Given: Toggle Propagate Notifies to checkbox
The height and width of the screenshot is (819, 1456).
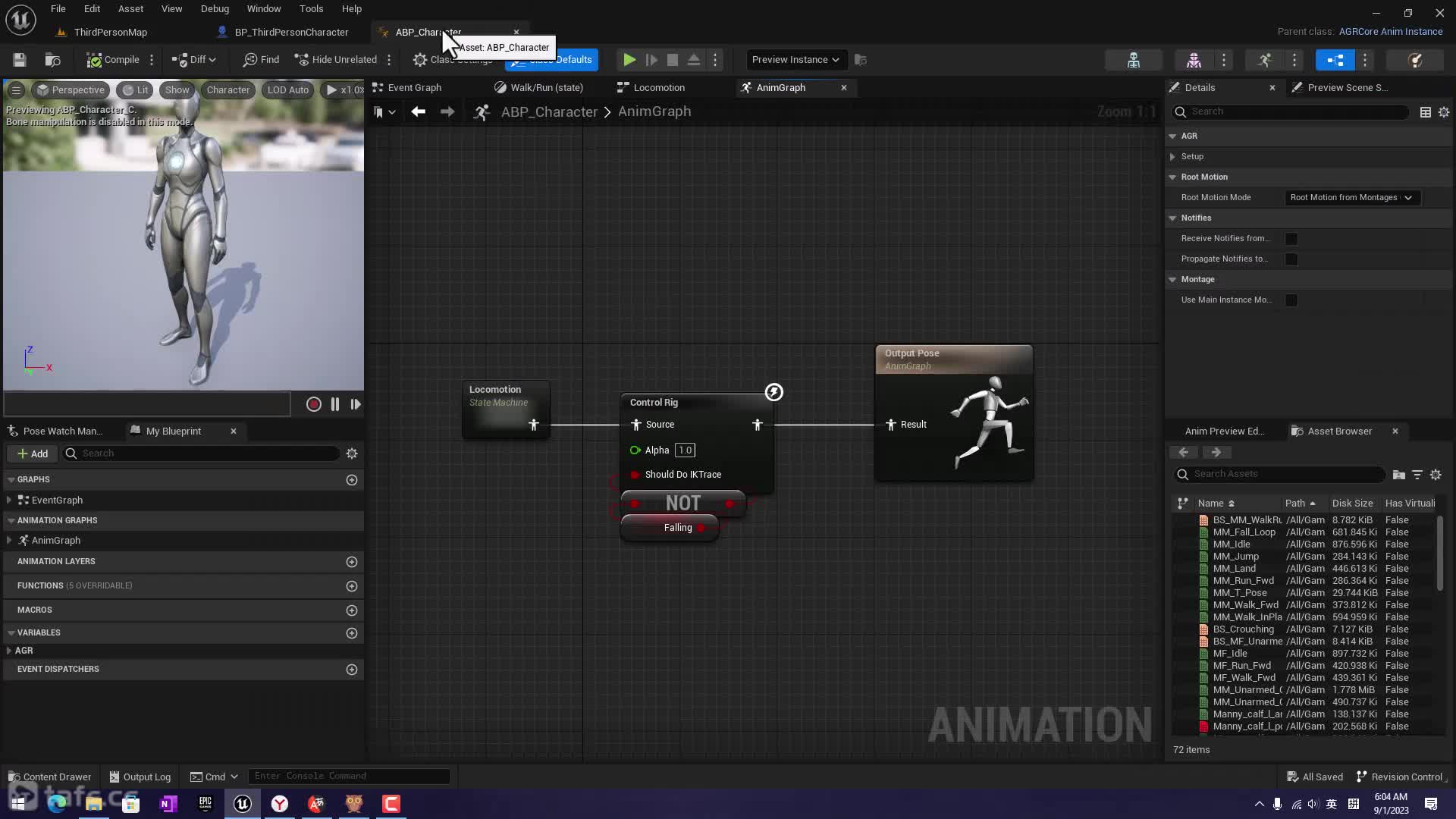Looking at the screenshot, I should 1291,259.
